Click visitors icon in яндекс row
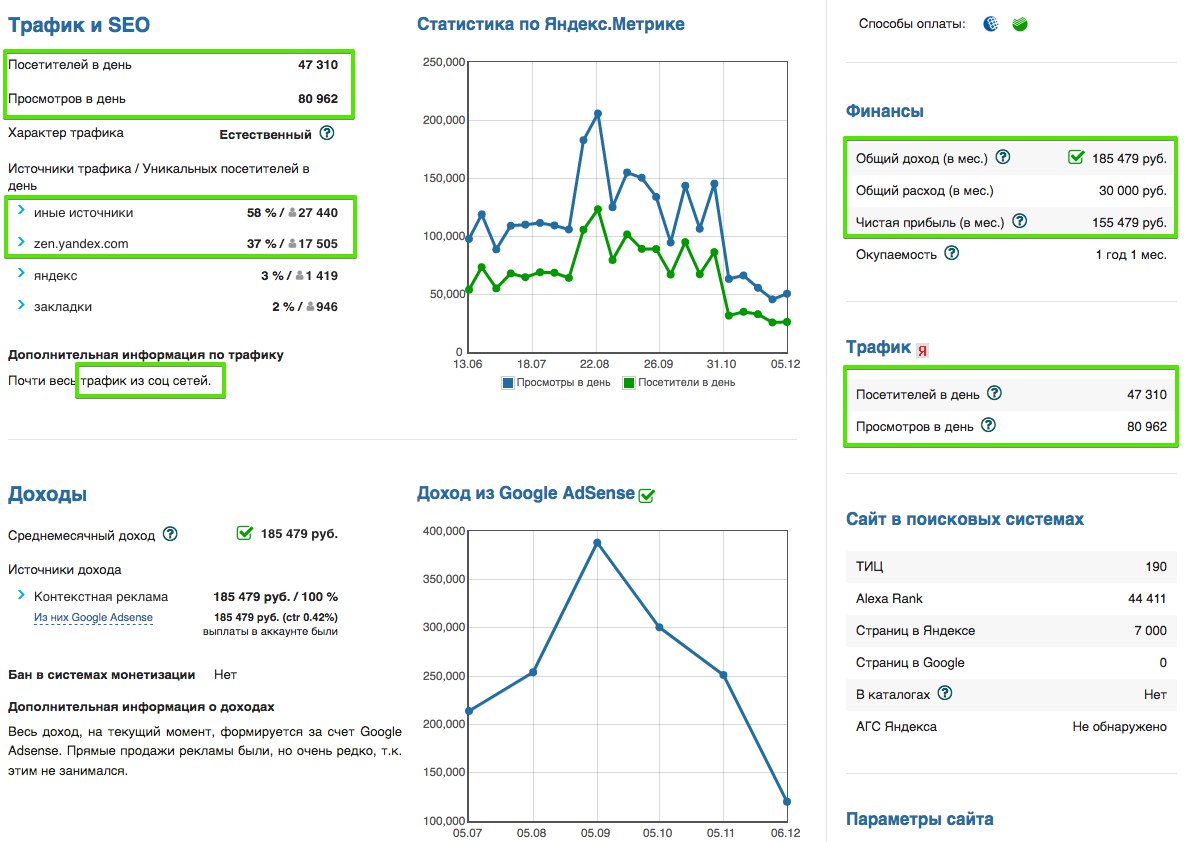 [x=300, y=276]
